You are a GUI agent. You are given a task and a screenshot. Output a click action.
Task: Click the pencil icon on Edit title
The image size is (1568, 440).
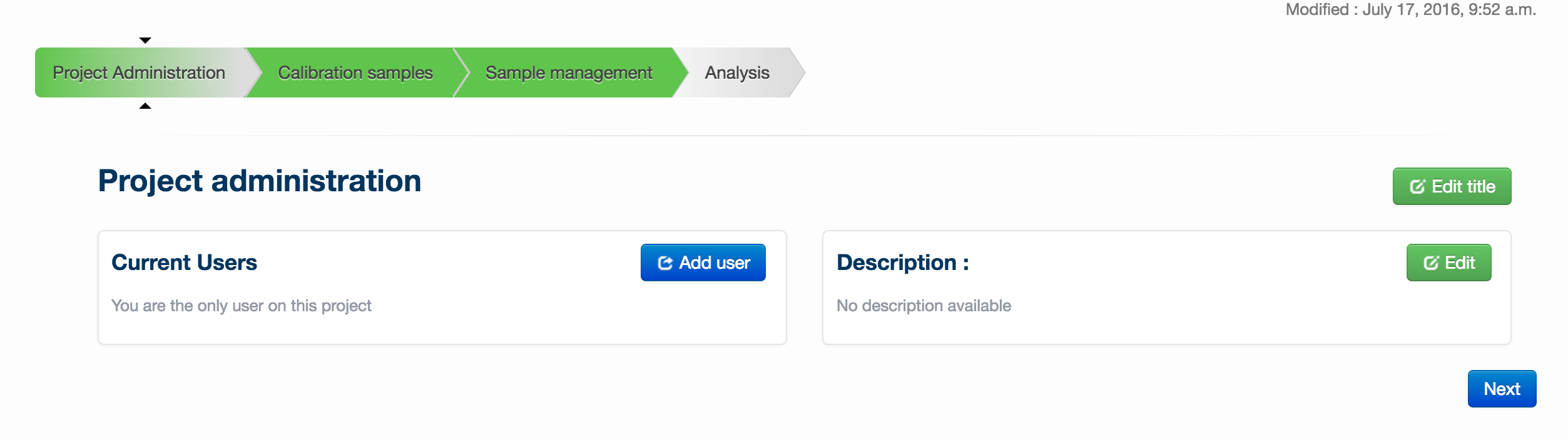(1417, 186)
